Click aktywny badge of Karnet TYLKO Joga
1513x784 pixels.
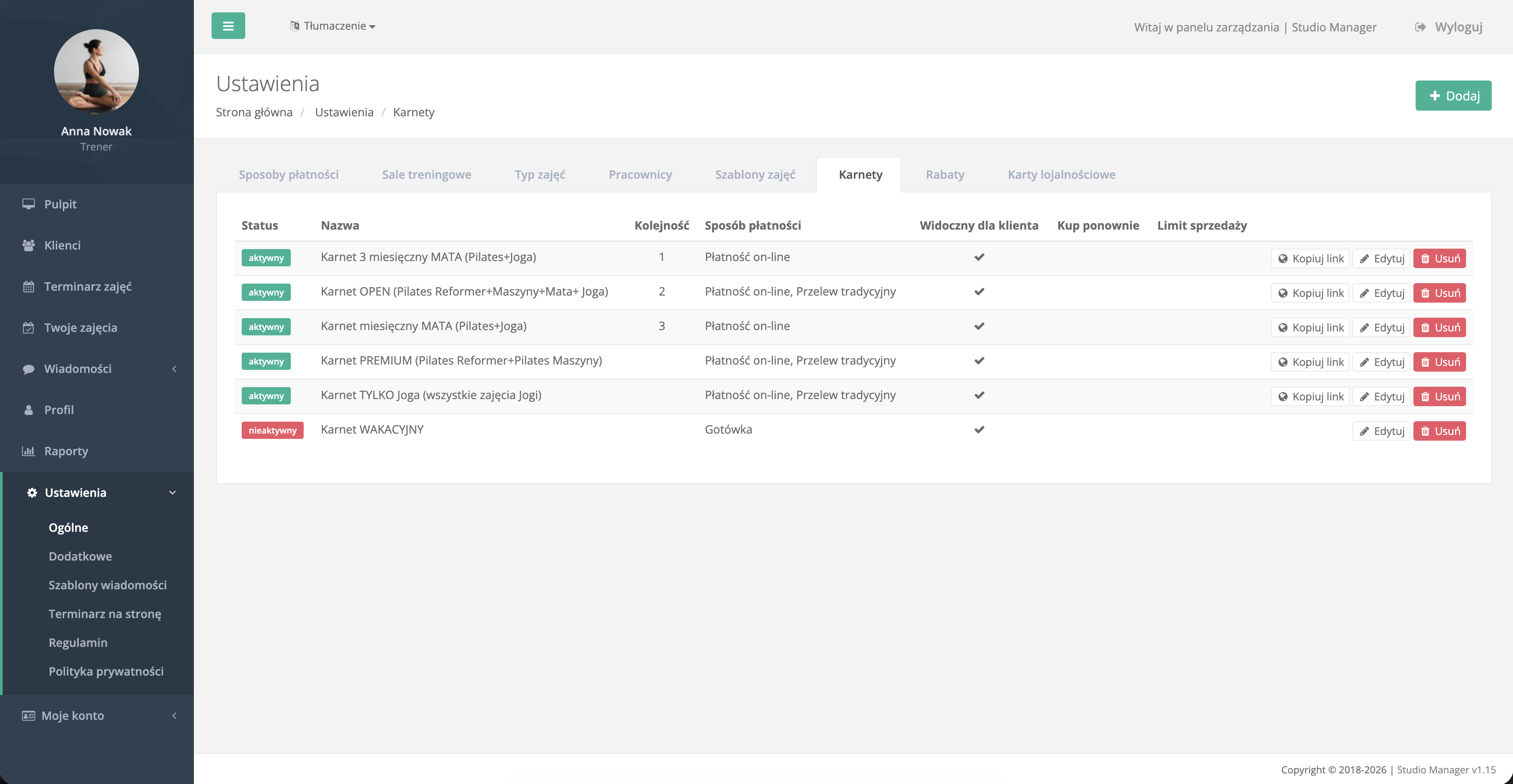point(266,396)
